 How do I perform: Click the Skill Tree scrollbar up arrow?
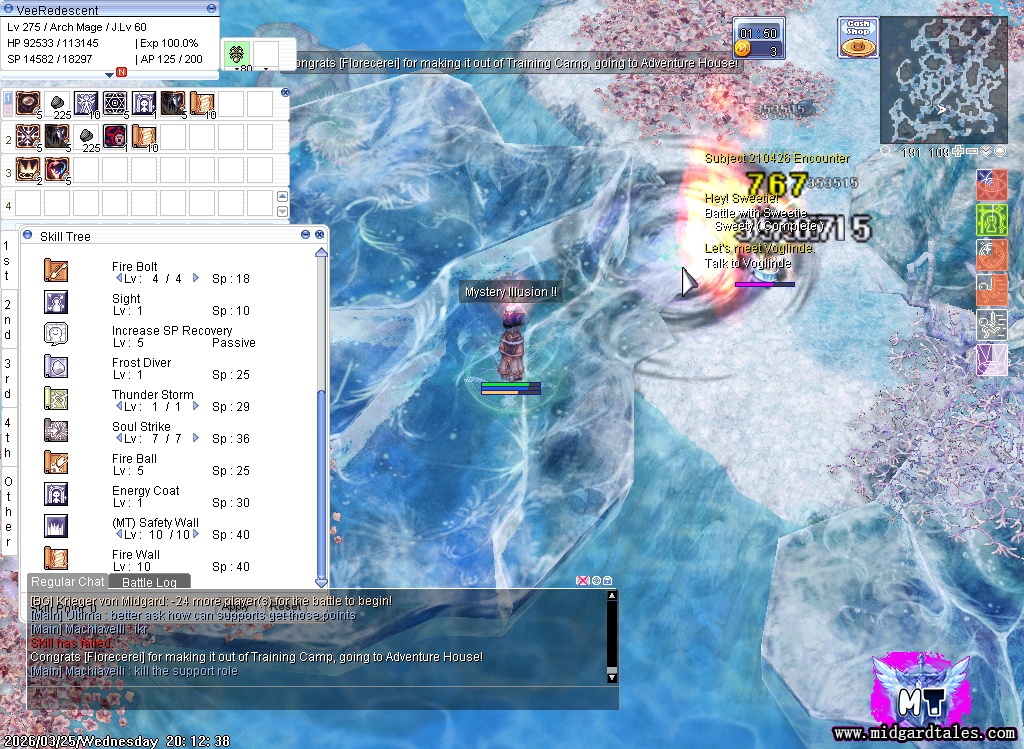pos(321,252)
